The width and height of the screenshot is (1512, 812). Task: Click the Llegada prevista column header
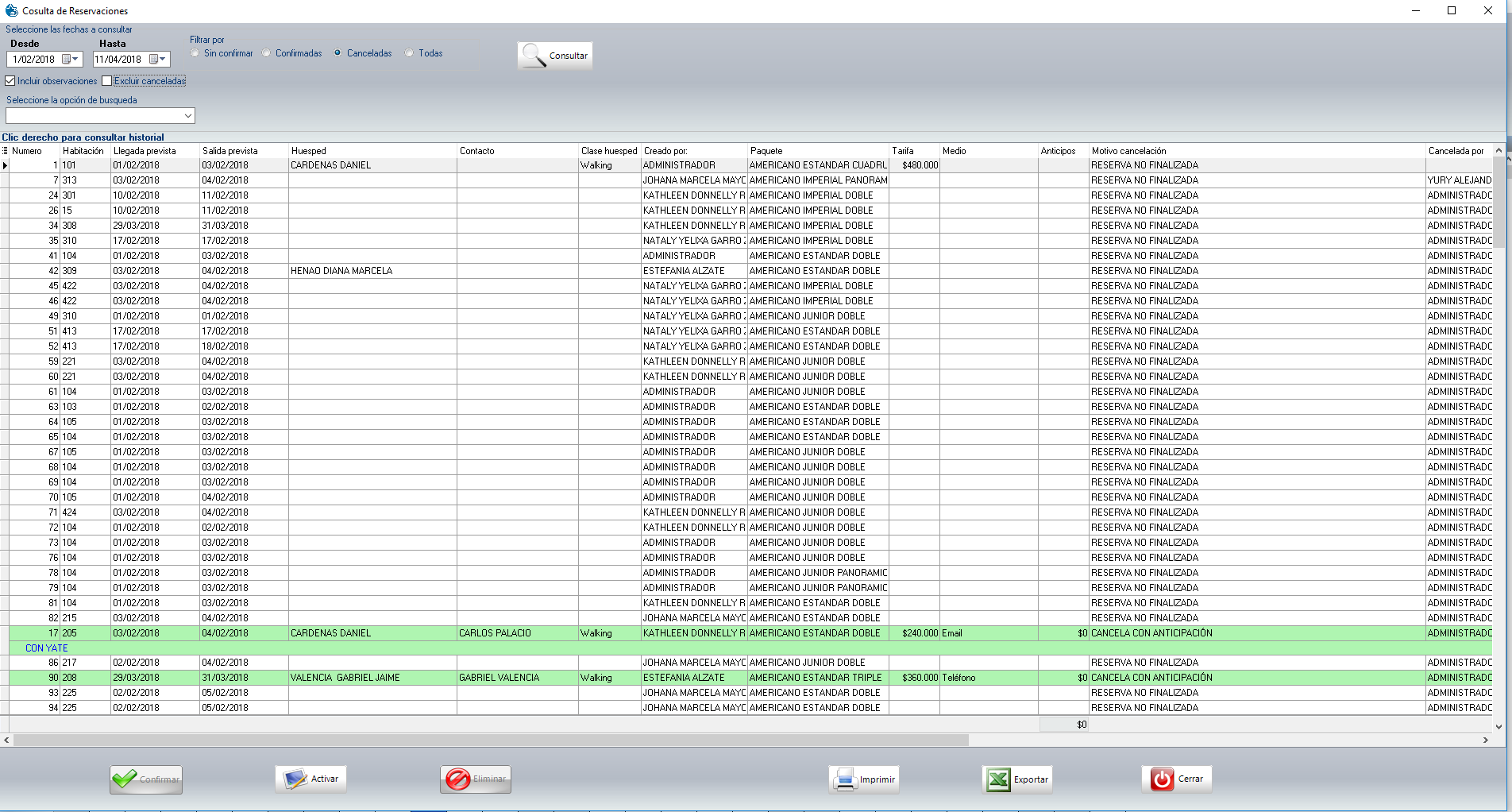(145, 151)
